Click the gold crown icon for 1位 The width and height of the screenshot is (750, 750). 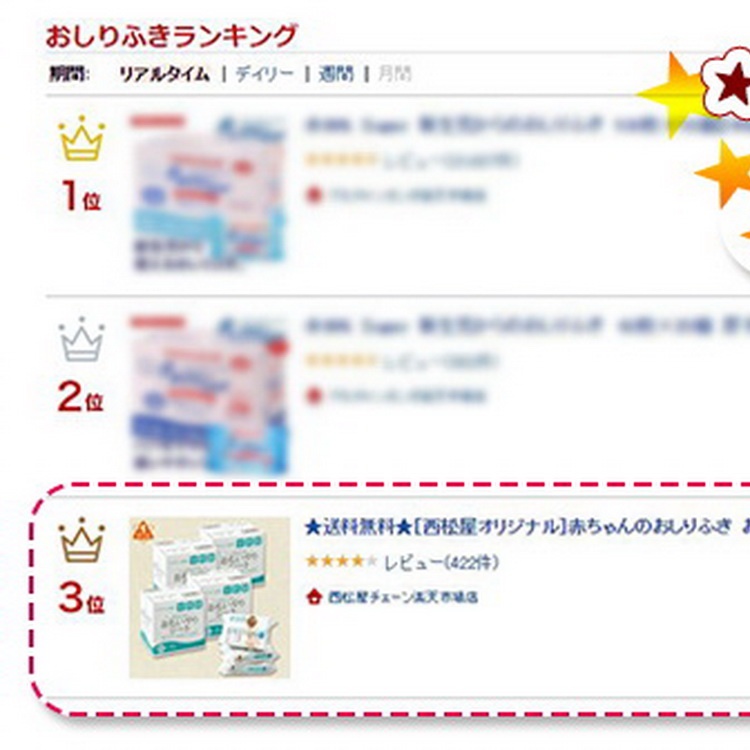coord(81,138)
